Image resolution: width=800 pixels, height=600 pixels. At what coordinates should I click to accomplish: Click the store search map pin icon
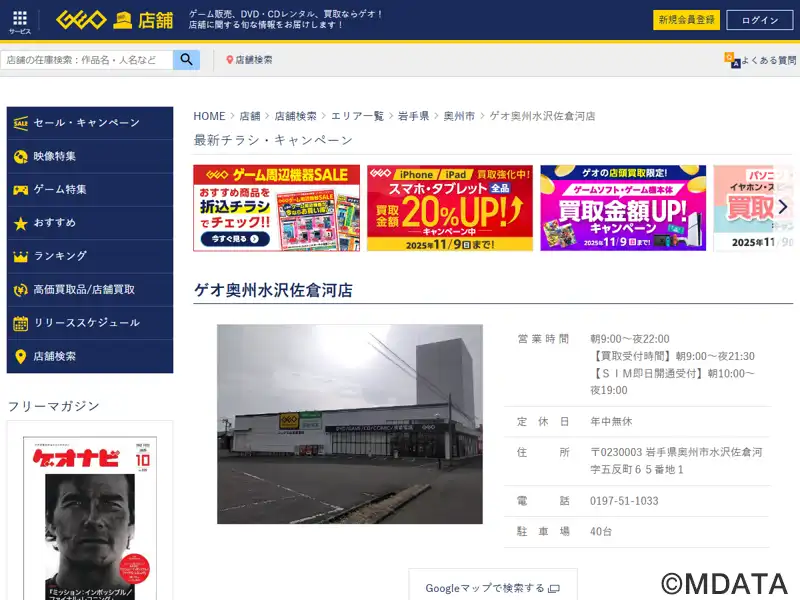coord(230,60)
